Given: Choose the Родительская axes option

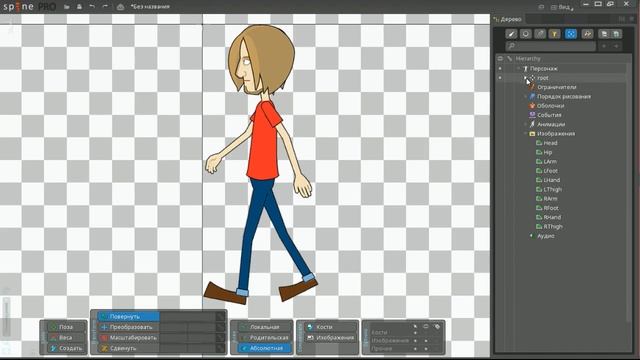Looking at the screenshot, I should (265, 338).
